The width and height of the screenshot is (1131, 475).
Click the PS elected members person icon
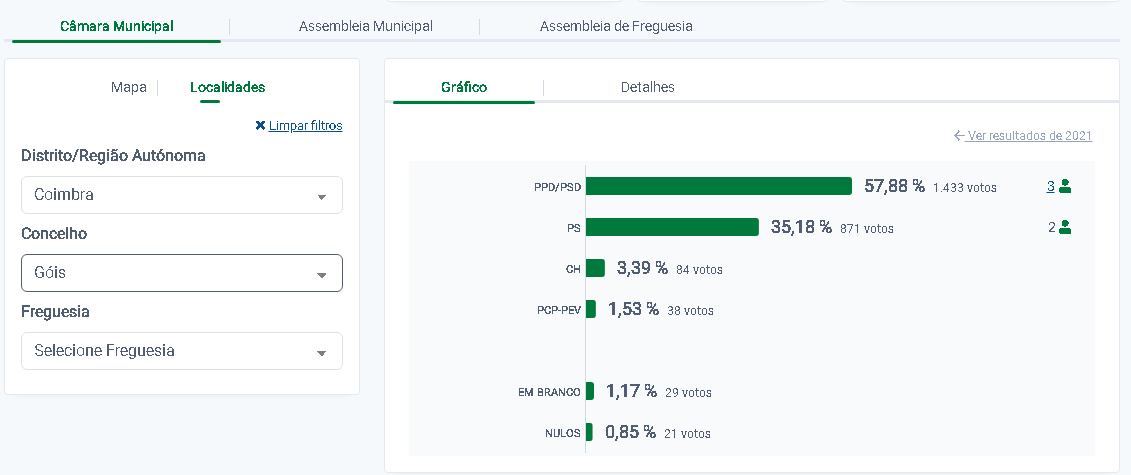1065,227
